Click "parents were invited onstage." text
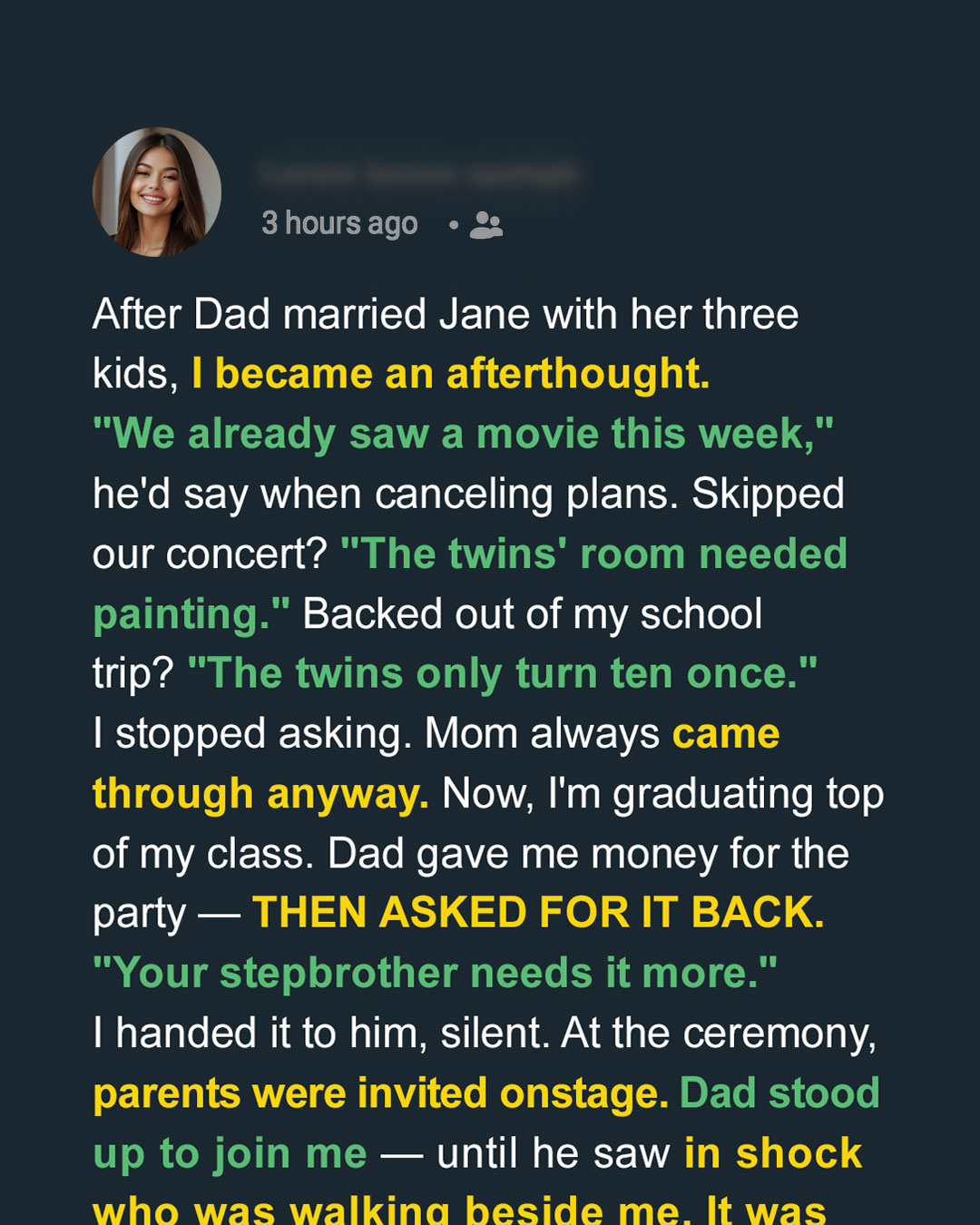Image resolution: width=980 pixels, height=1225 pixels. click(381, 1093)
